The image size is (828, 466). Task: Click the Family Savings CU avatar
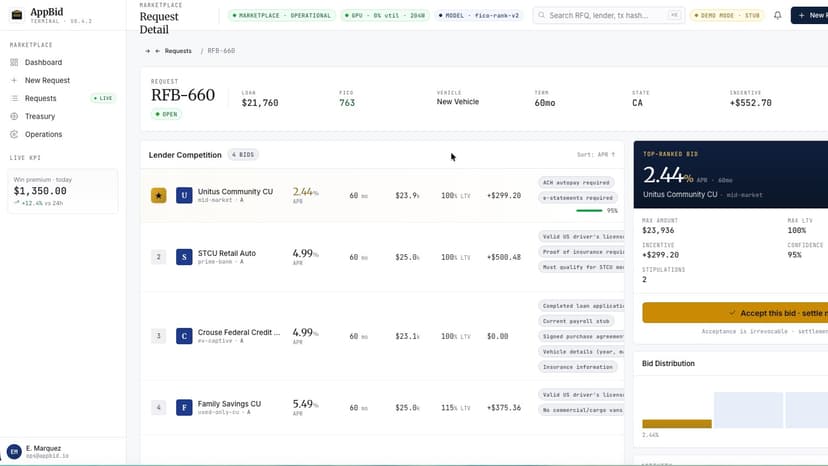184,407
